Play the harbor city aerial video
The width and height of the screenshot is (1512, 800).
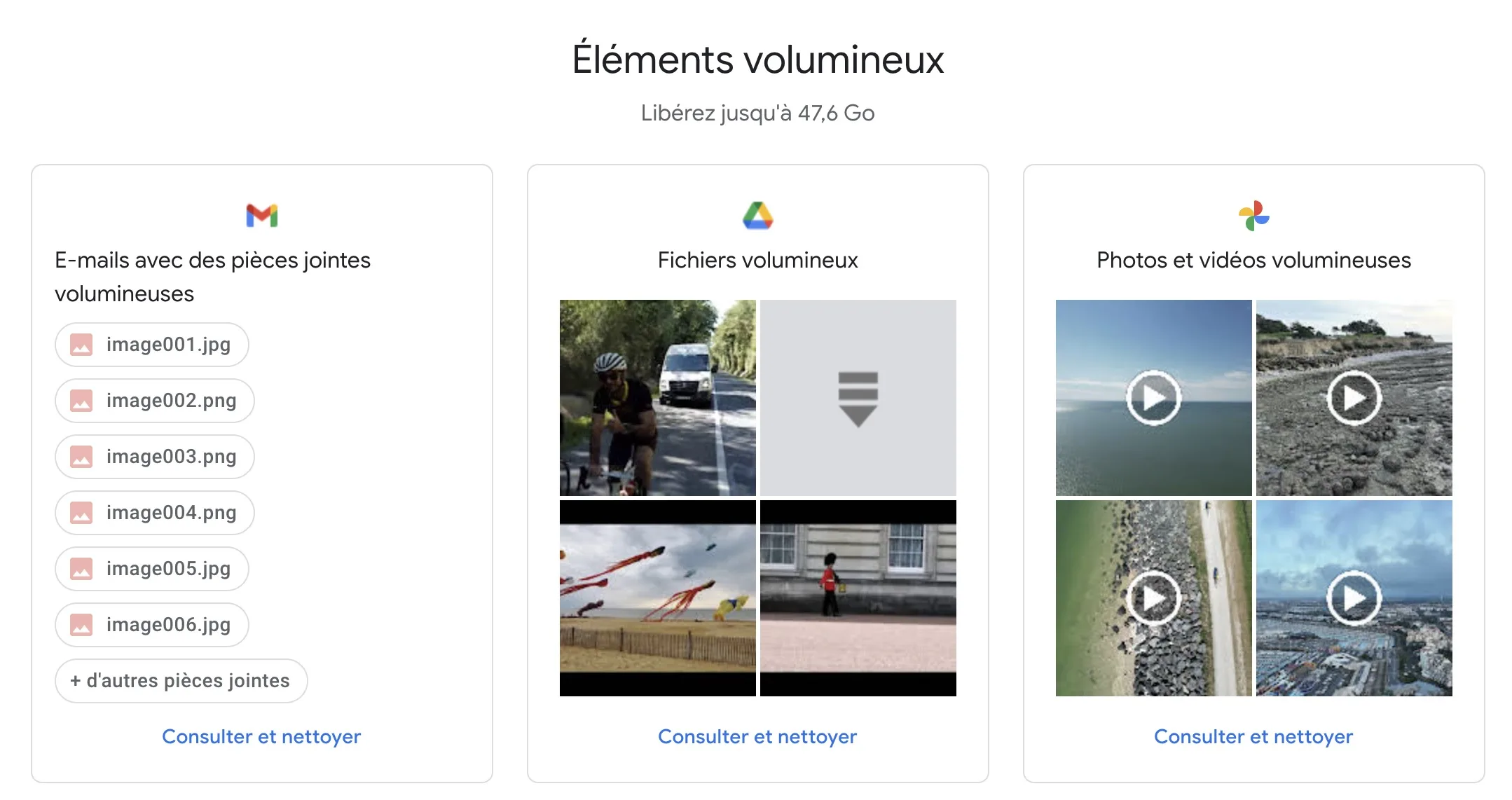pos(1354,598)
